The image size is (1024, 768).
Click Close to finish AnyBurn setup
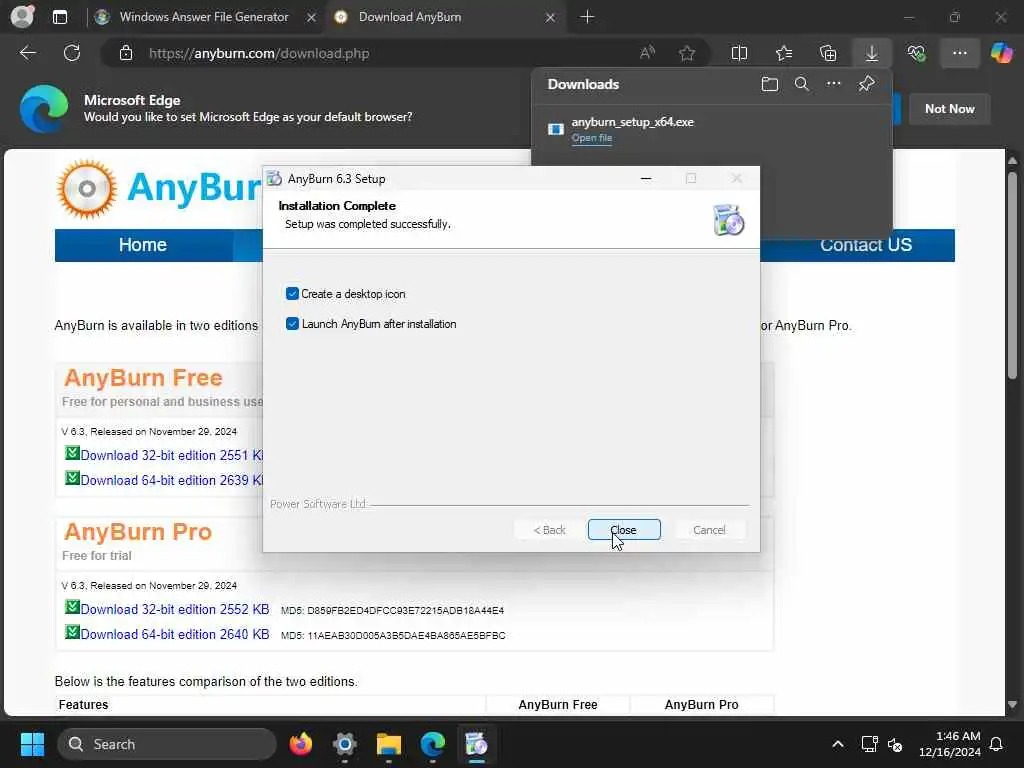point(624,530)
